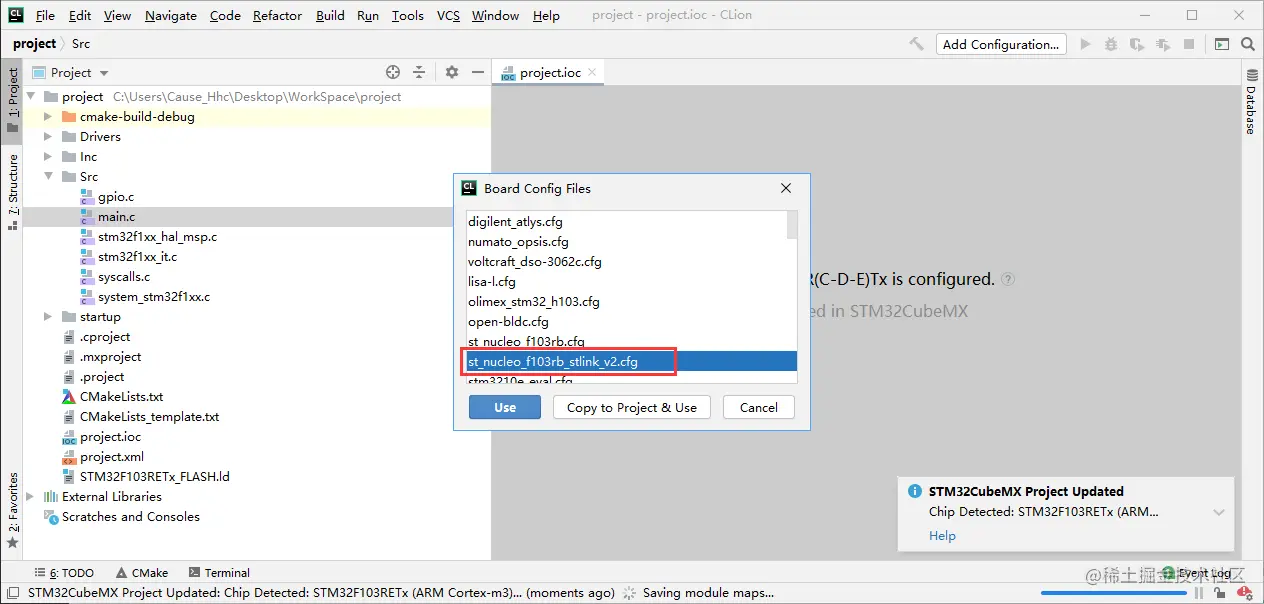Open Add Configuration dropdown
This screenshot has height=604, width=1264.
click(x=1001, y=44)
